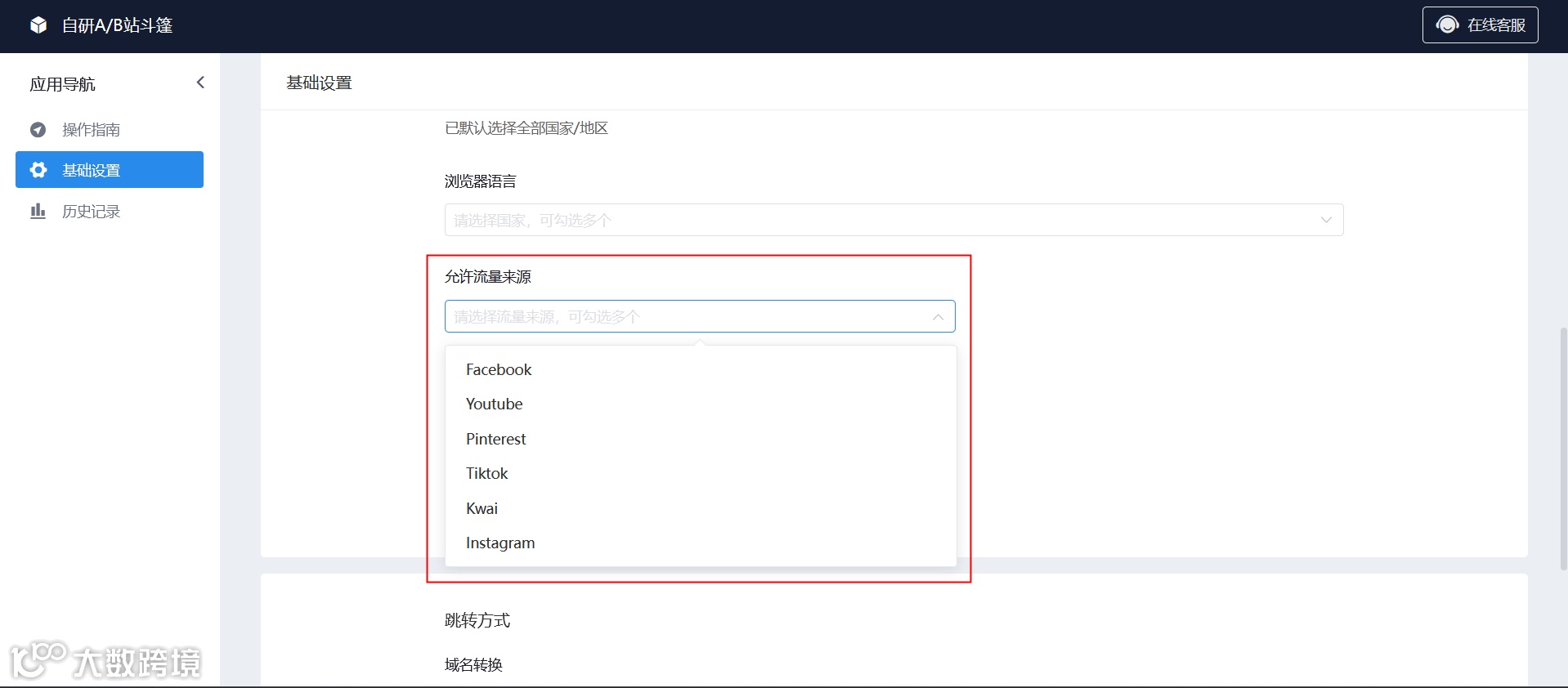Click the 域名转换 label
1568x688 pixels.
[474, 664]
